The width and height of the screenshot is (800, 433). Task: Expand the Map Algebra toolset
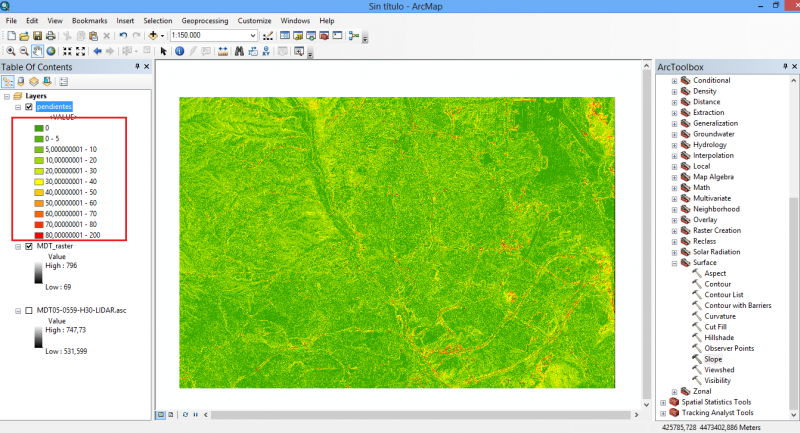coord(674,178)
